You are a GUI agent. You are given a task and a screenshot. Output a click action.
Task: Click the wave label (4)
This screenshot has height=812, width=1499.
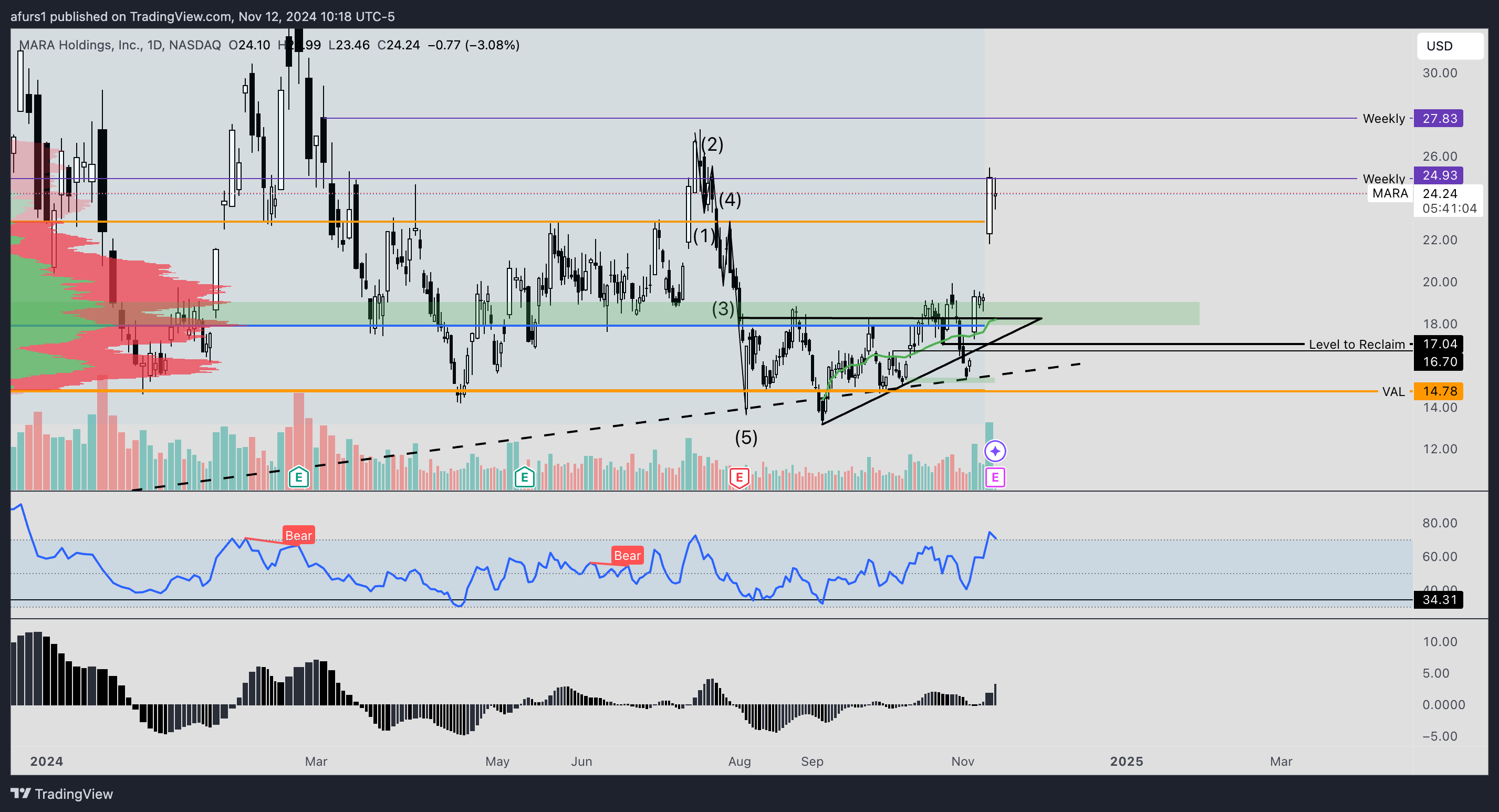(730, 200)
